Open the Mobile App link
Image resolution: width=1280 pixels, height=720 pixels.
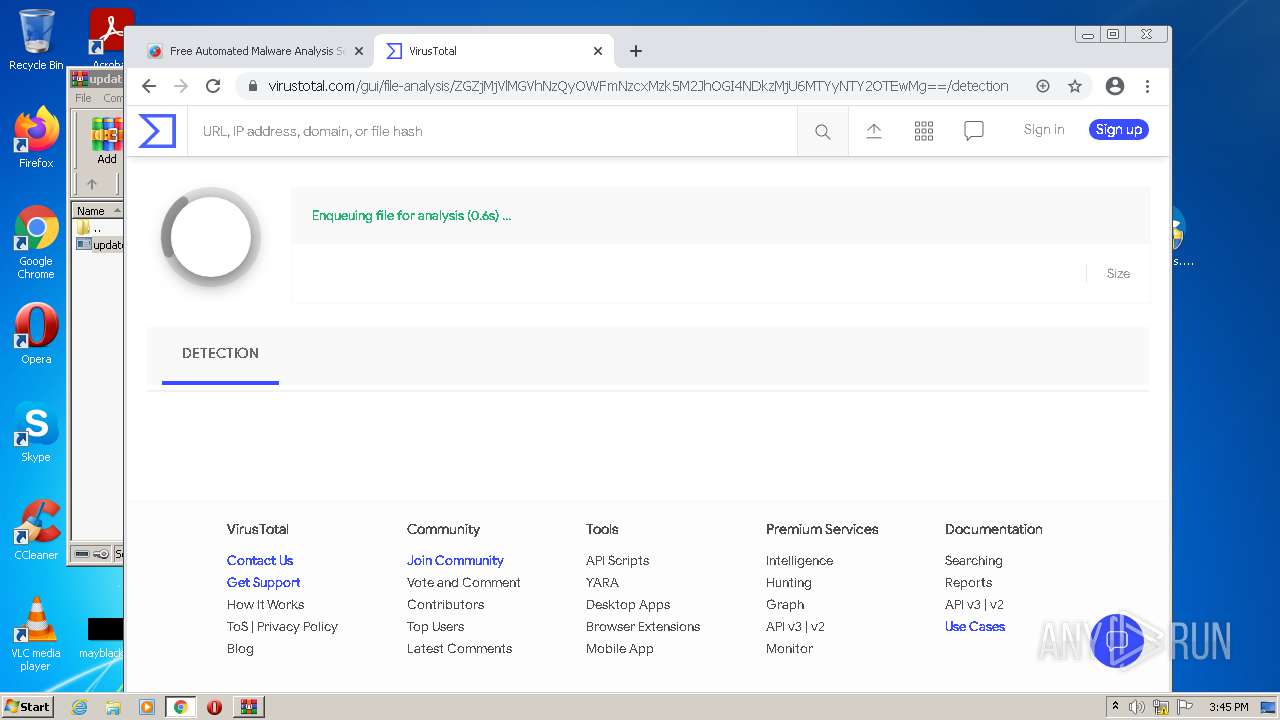619,649
